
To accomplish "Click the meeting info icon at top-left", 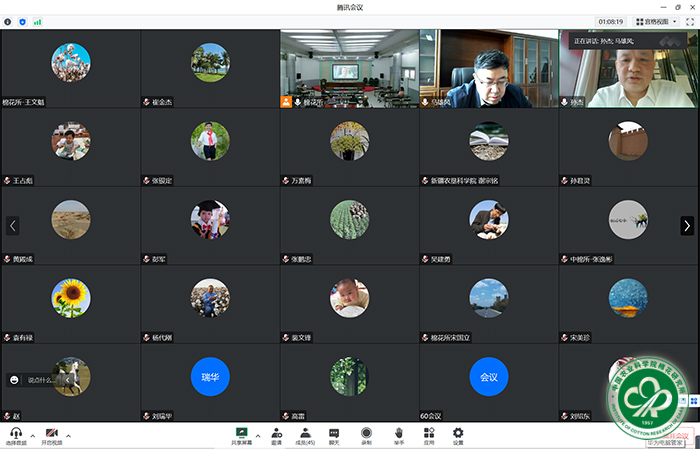I will pos(8,20).
